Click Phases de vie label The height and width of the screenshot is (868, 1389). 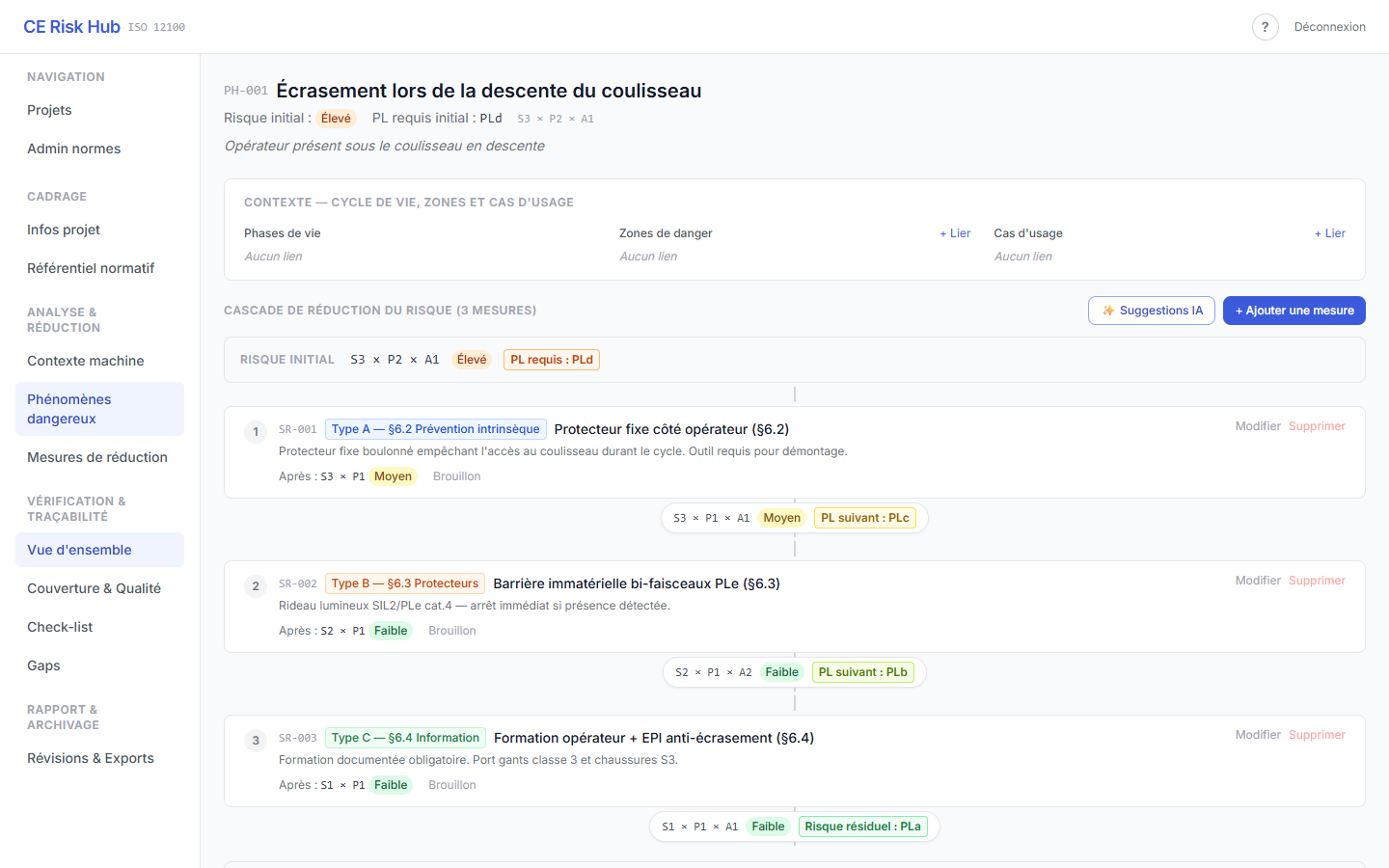pos(283,233)
